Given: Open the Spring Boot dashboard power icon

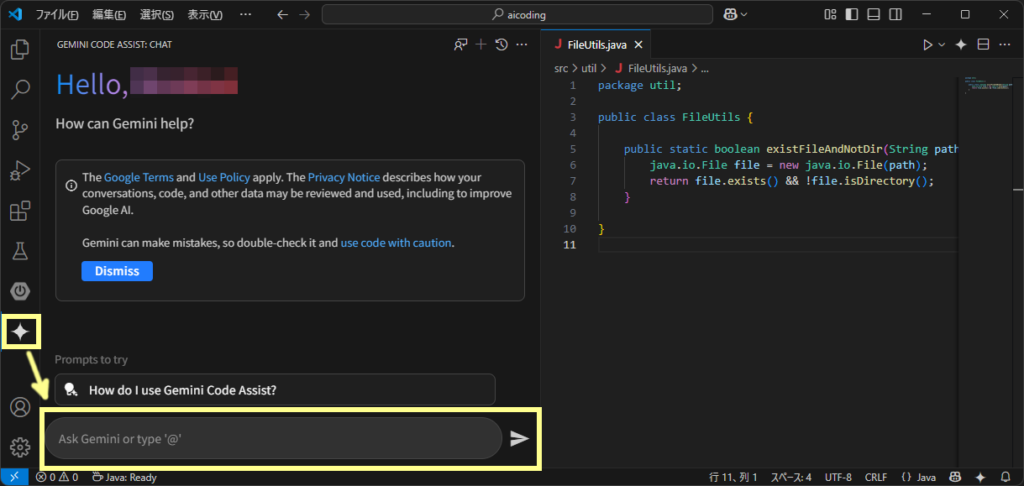Looking at the screenshot, I should (20, 291).
